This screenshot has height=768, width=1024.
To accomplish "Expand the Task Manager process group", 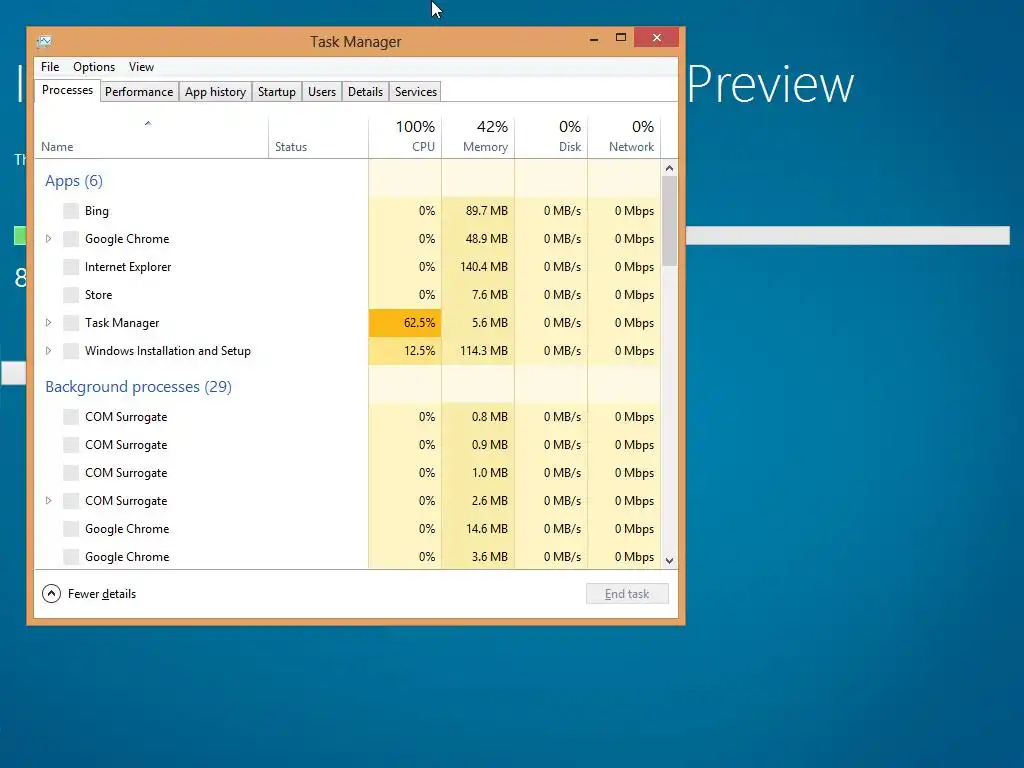I will [x=48, y=323].
